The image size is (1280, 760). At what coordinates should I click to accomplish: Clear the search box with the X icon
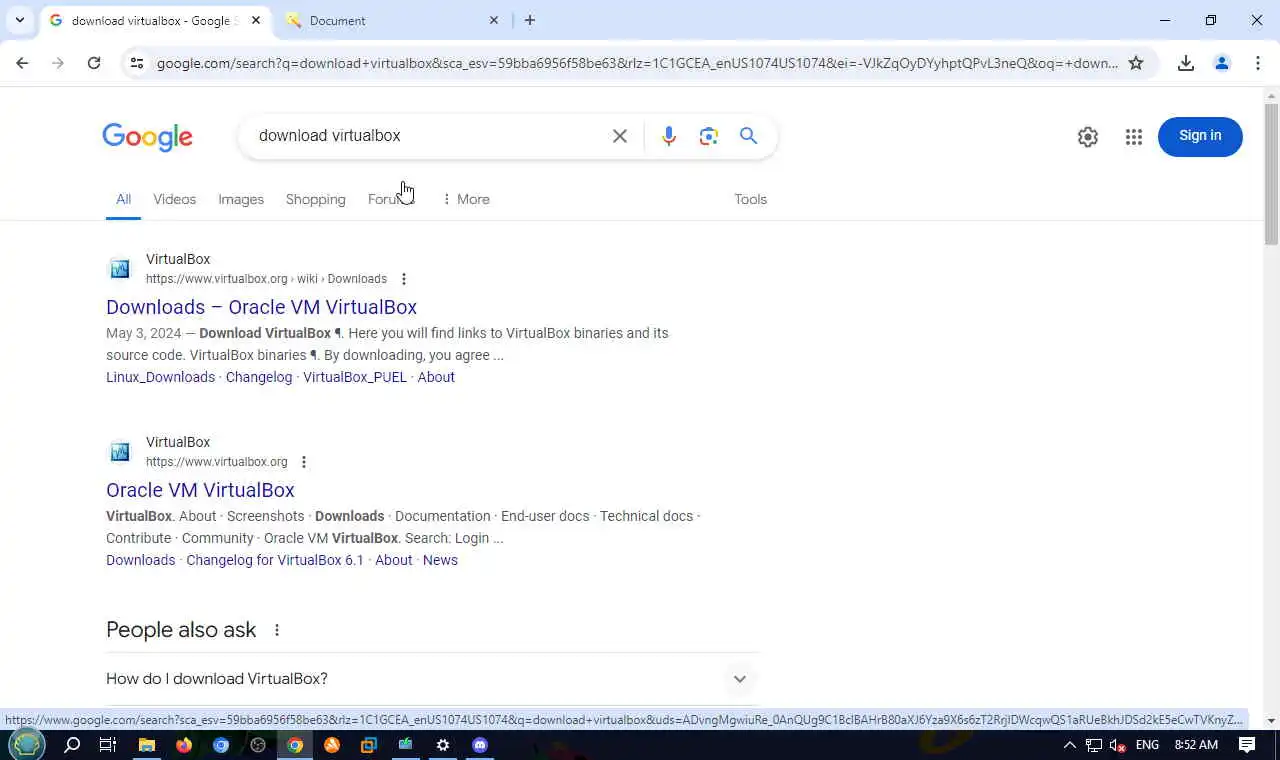coord(620,136)
